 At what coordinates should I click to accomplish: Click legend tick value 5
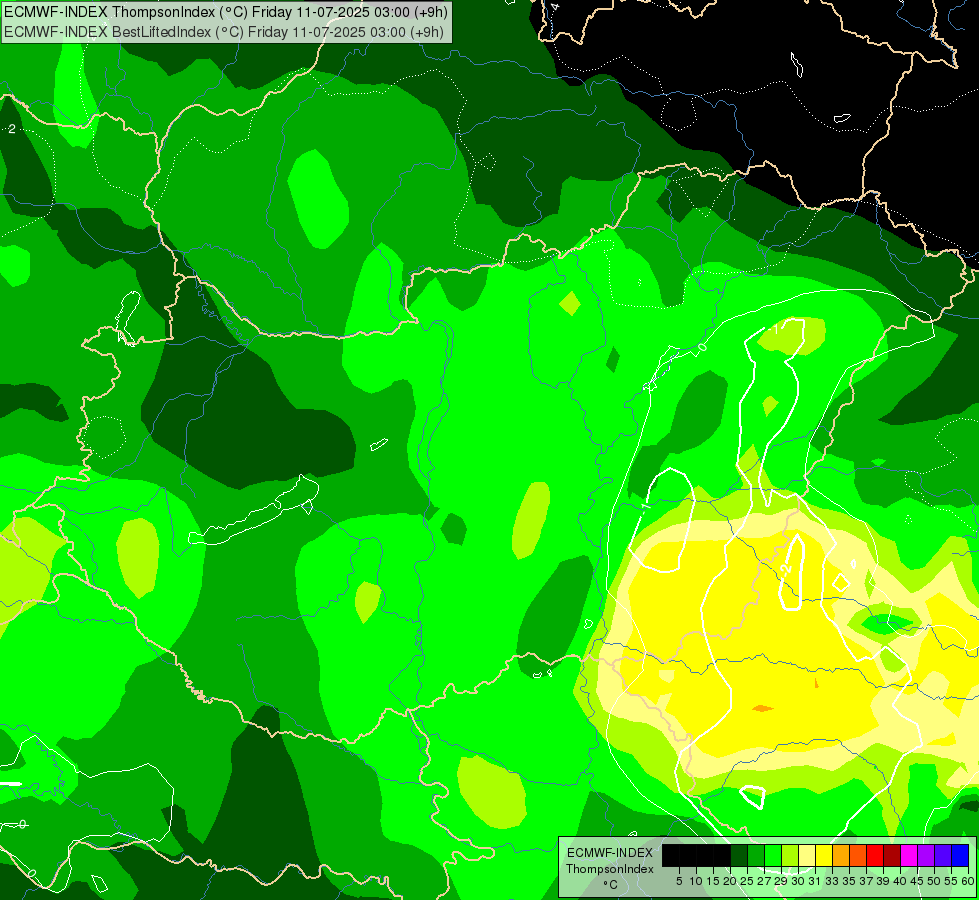point(679,881)
